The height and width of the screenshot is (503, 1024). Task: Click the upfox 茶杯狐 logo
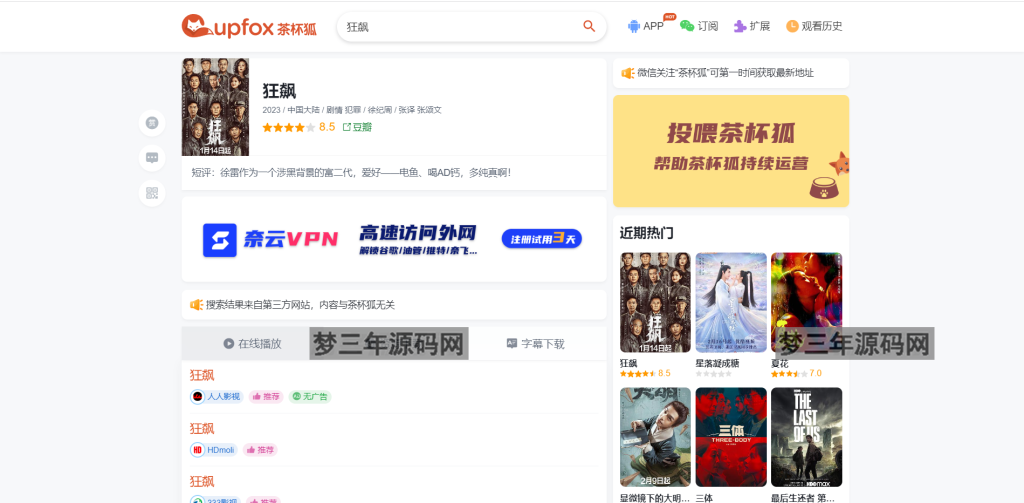coord(249,26)
